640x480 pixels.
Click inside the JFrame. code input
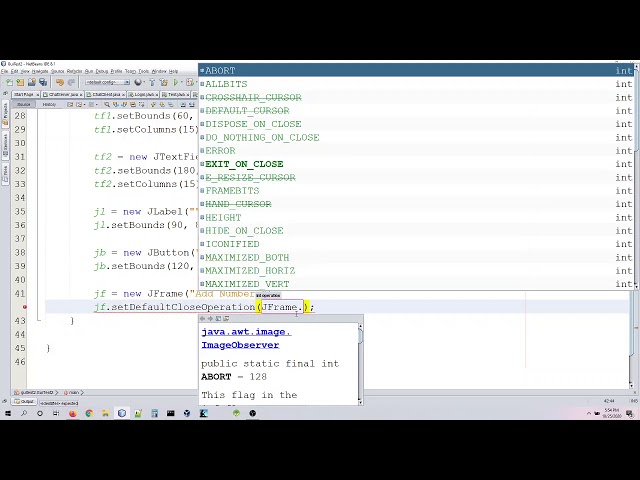[x=282, y=307]
